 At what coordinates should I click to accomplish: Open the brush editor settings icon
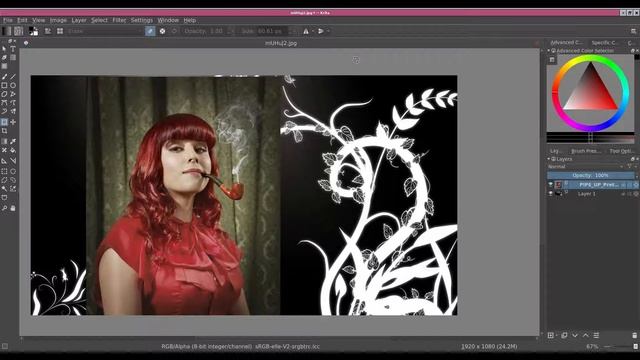point(48,31)
